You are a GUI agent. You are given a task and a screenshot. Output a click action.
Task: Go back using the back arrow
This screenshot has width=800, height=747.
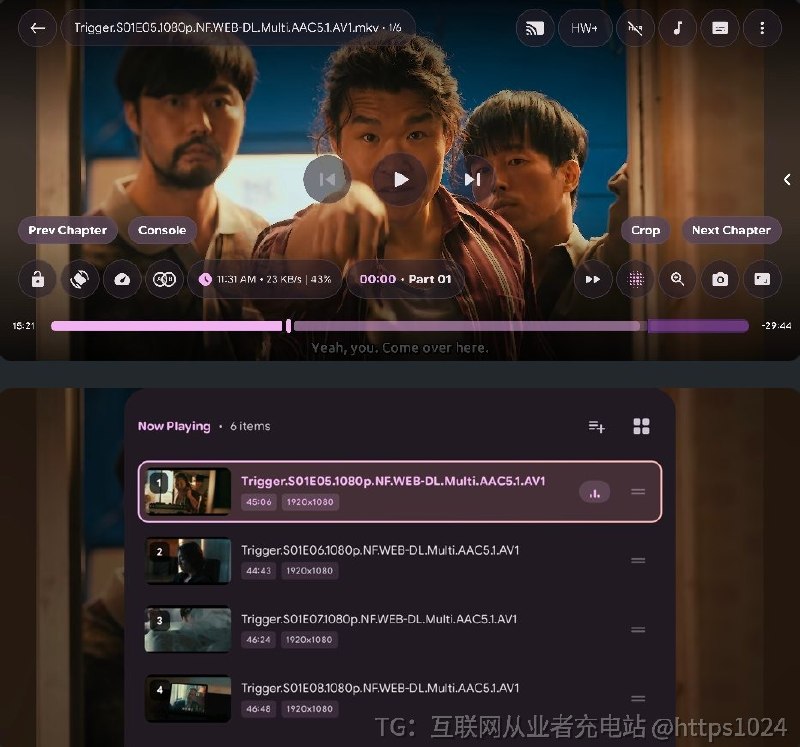pyautogui.click(x=37, y=28)
